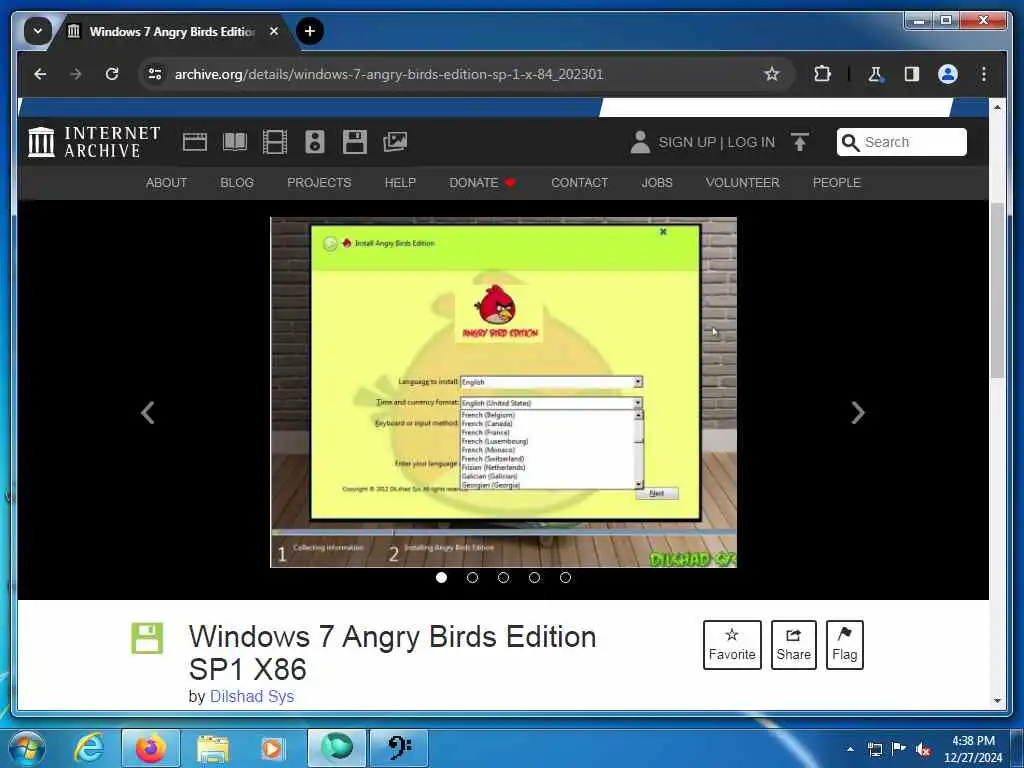The width and height of the screenshot is (1024, 768).
Task: Select the third carousel dot
Action: pos(503,577)
